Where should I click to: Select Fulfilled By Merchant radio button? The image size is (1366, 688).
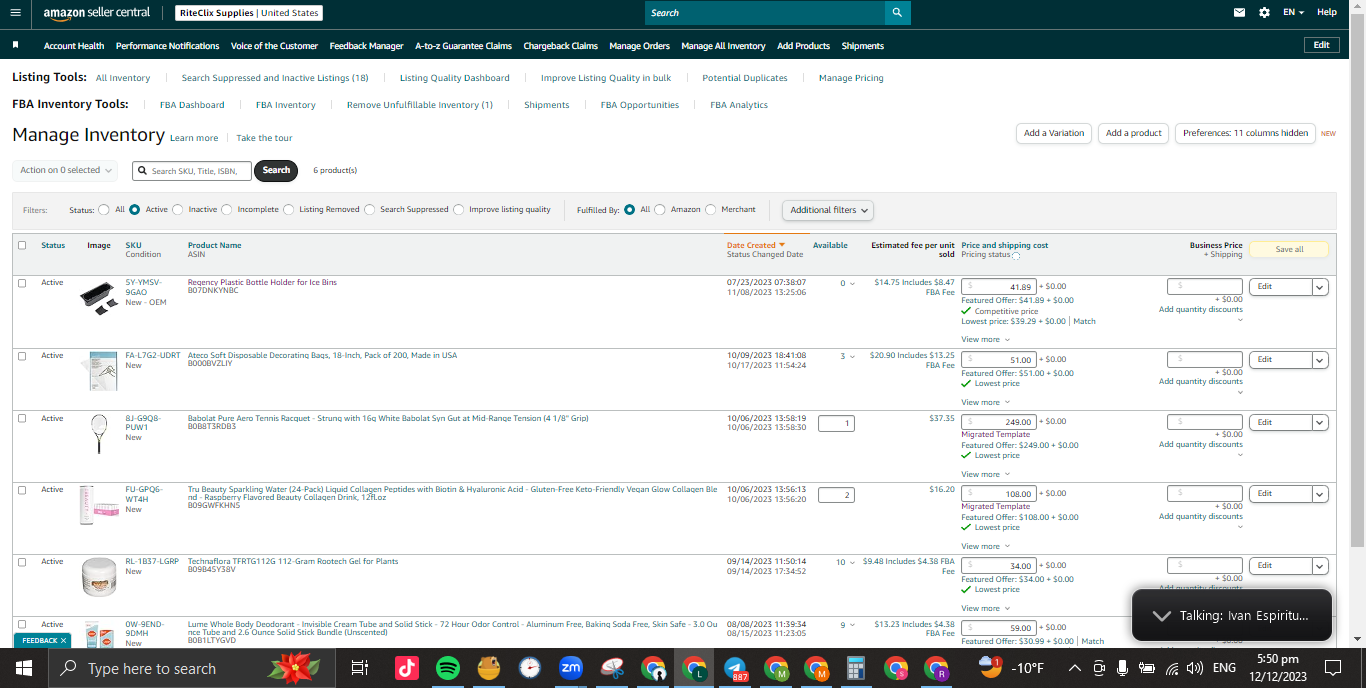711,210
